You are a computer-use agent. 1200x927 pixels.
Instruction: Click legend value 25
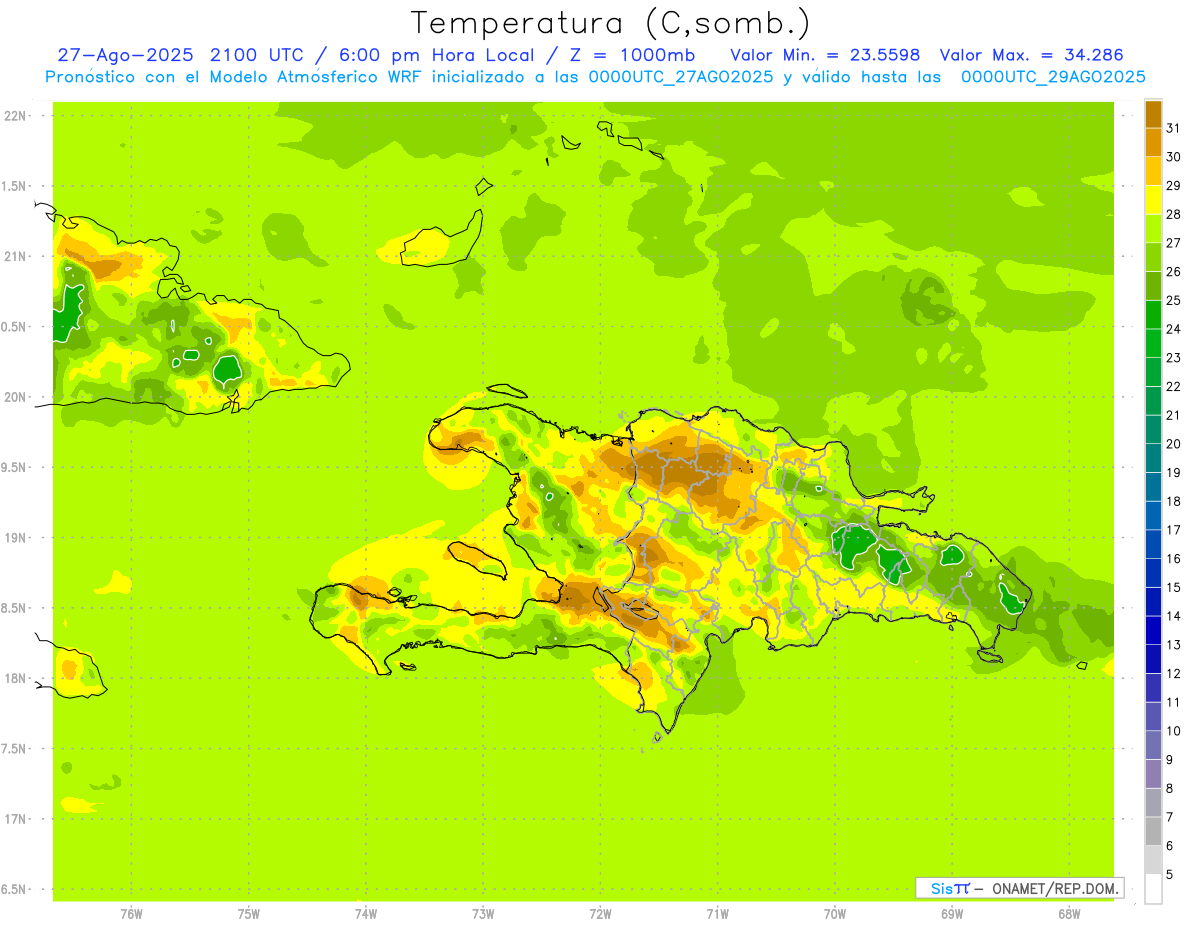[1174, 300]
